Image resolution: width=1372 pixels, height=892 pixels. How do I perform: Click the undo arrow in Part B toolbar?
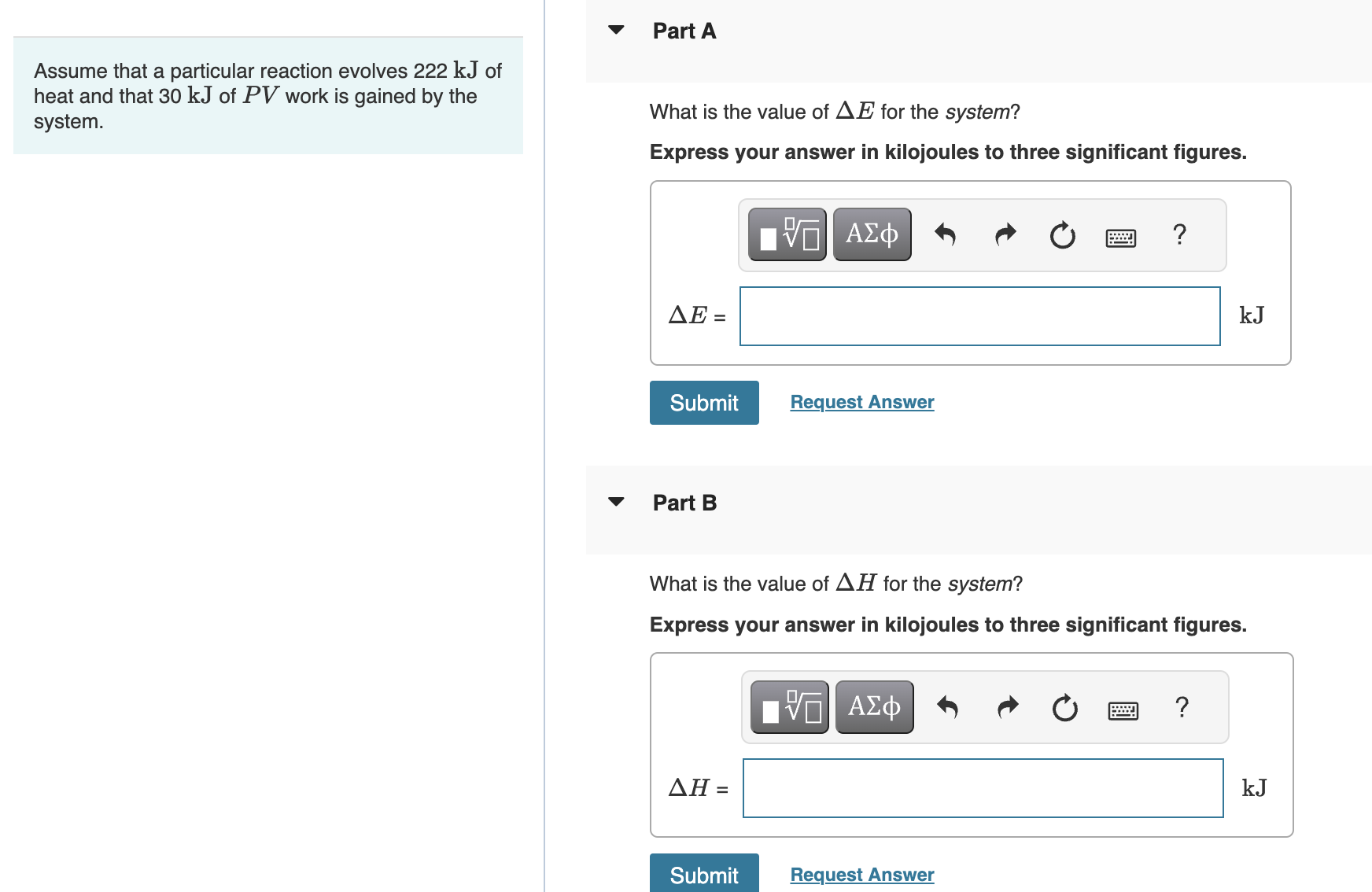[x=949, y=709]
